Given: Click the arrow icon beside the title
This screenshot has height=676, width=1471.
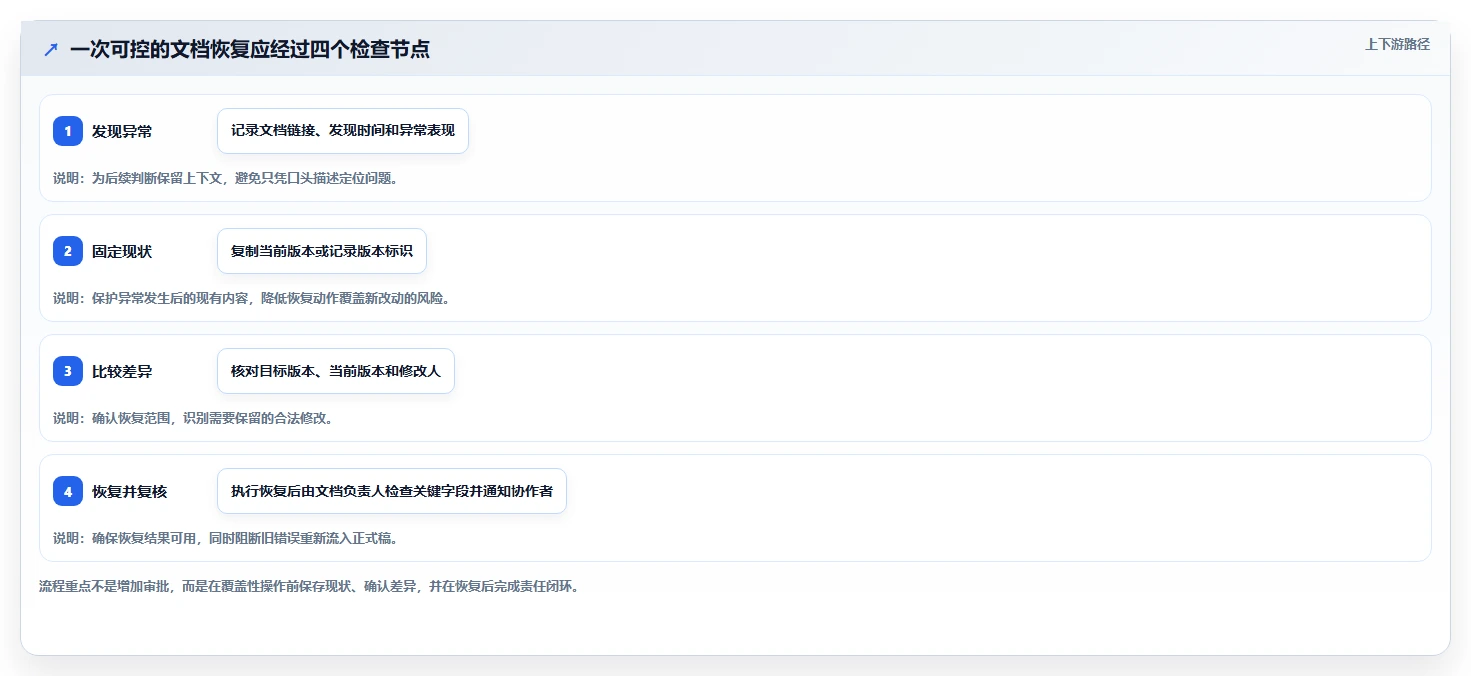Looking at the screenshot, I should 51,49.
